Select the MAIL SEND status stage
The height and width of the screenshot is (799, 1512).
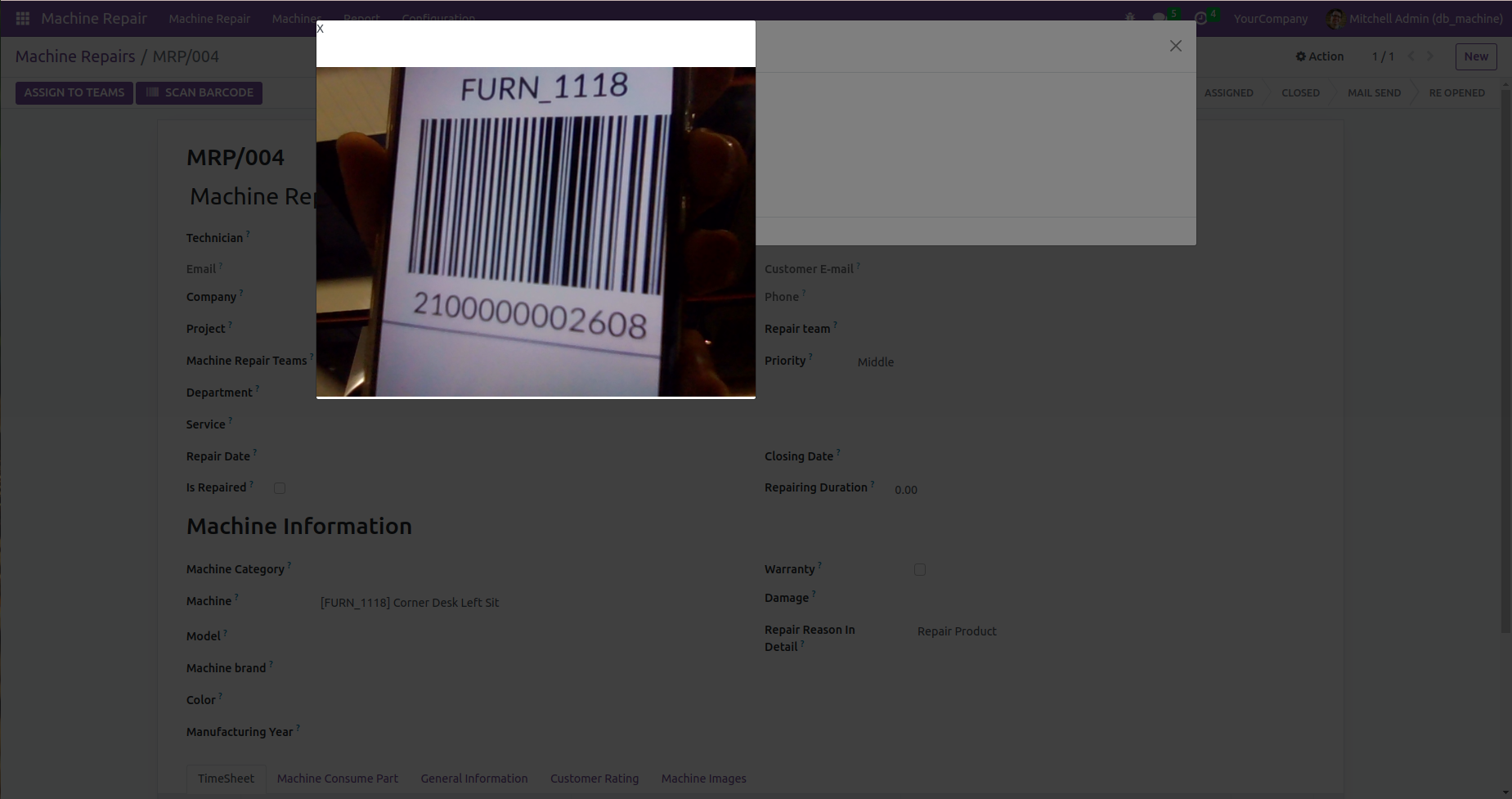click(x=1374, y=93)
